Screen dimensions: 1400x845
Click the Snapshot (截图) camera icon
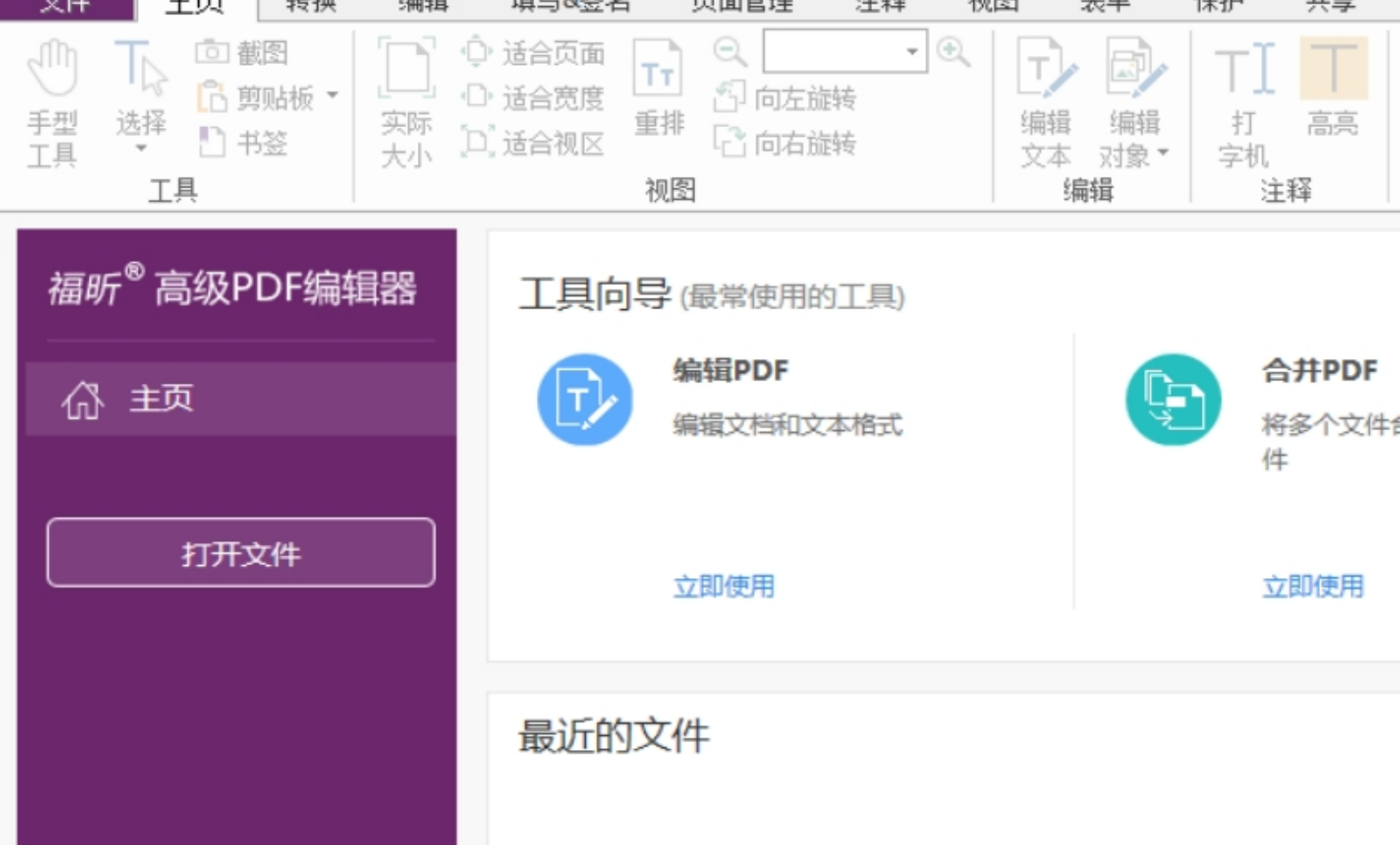(212, 52)
